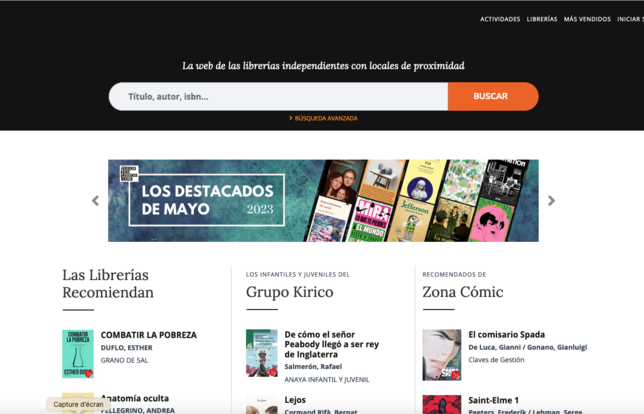Advance to next banner slide arrow

[551, 201]
